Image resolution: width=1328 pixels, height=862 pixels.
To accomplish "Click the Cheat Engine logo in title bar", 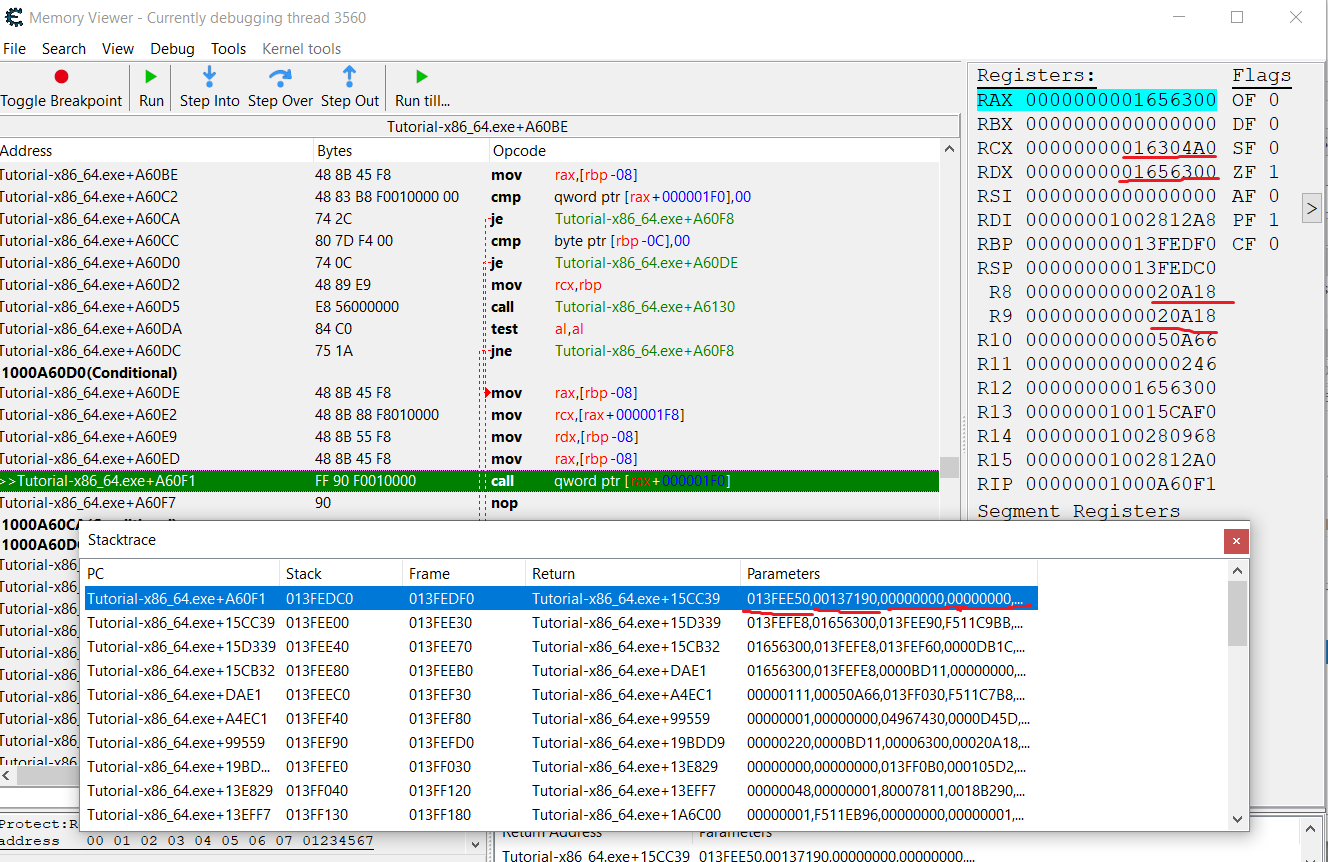I will 14,18.
